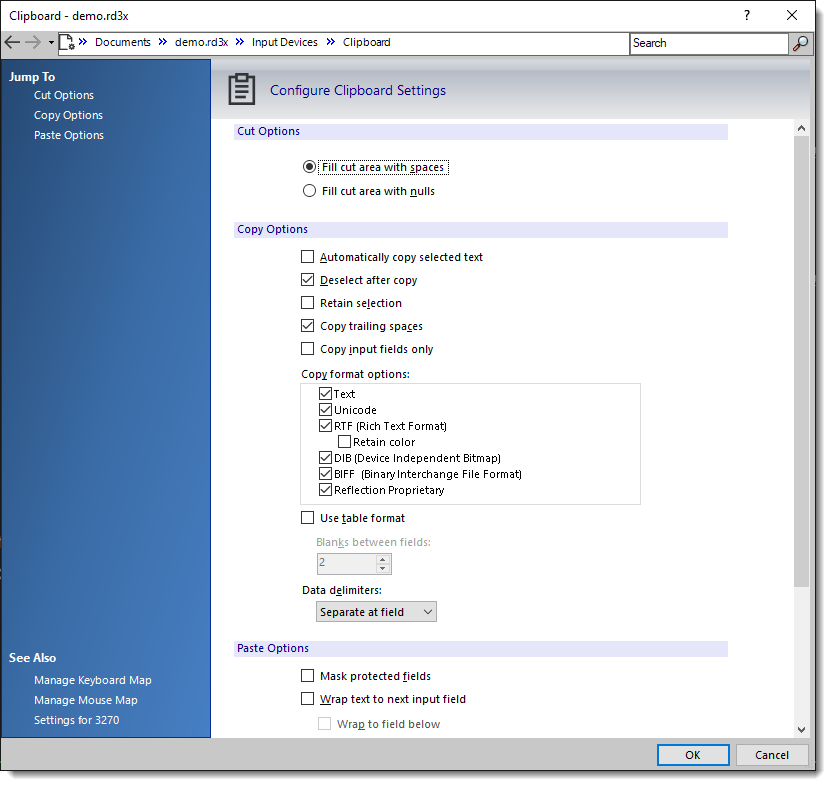This screenshot has width=831, height=786.
Task: Decrease Blanks between fields spinner
Action: tap(383, 569)
